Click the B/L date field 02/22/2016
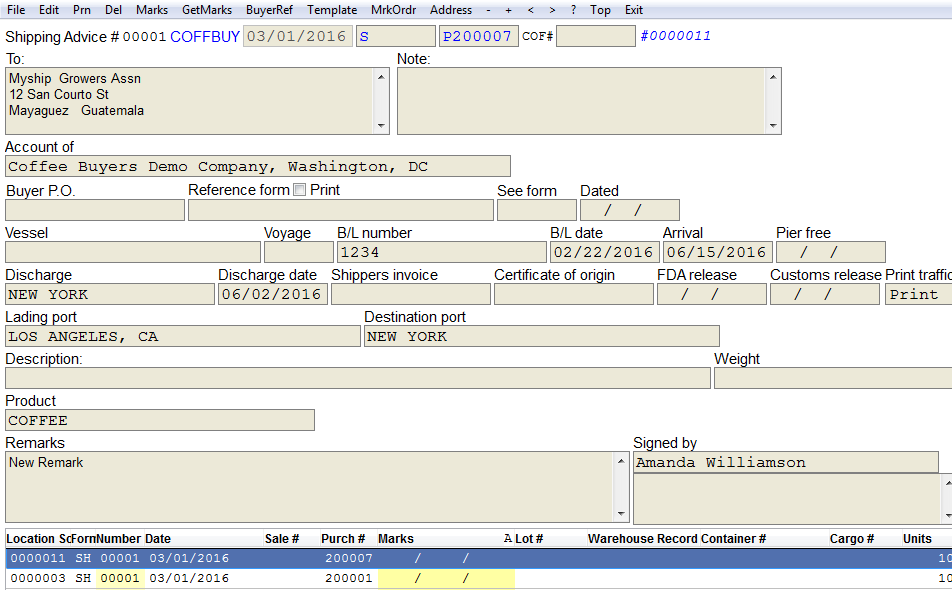 tap(605, 252)
